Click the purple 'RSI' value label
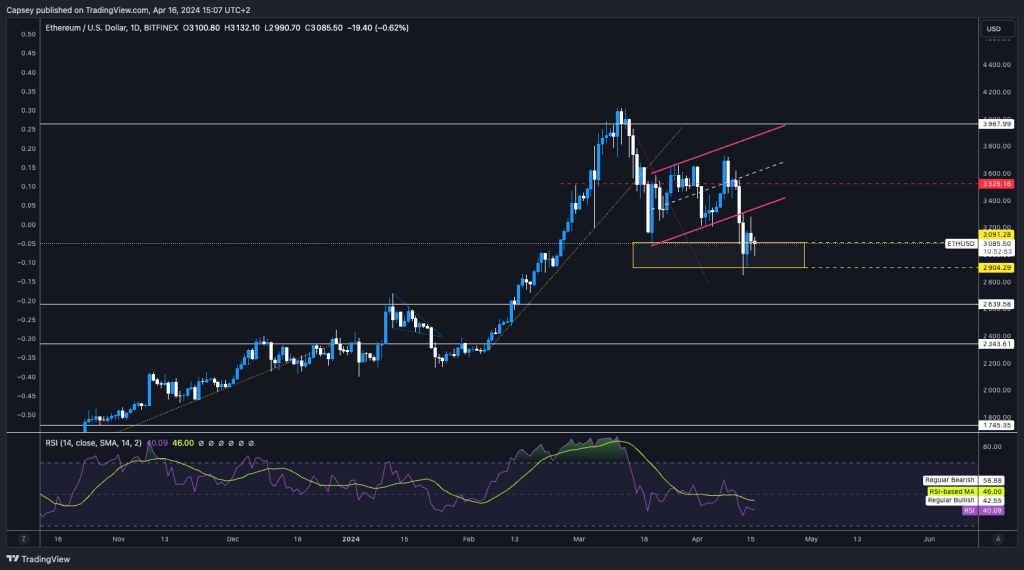Screen dimensions: 1024x570 pos(968,510)
